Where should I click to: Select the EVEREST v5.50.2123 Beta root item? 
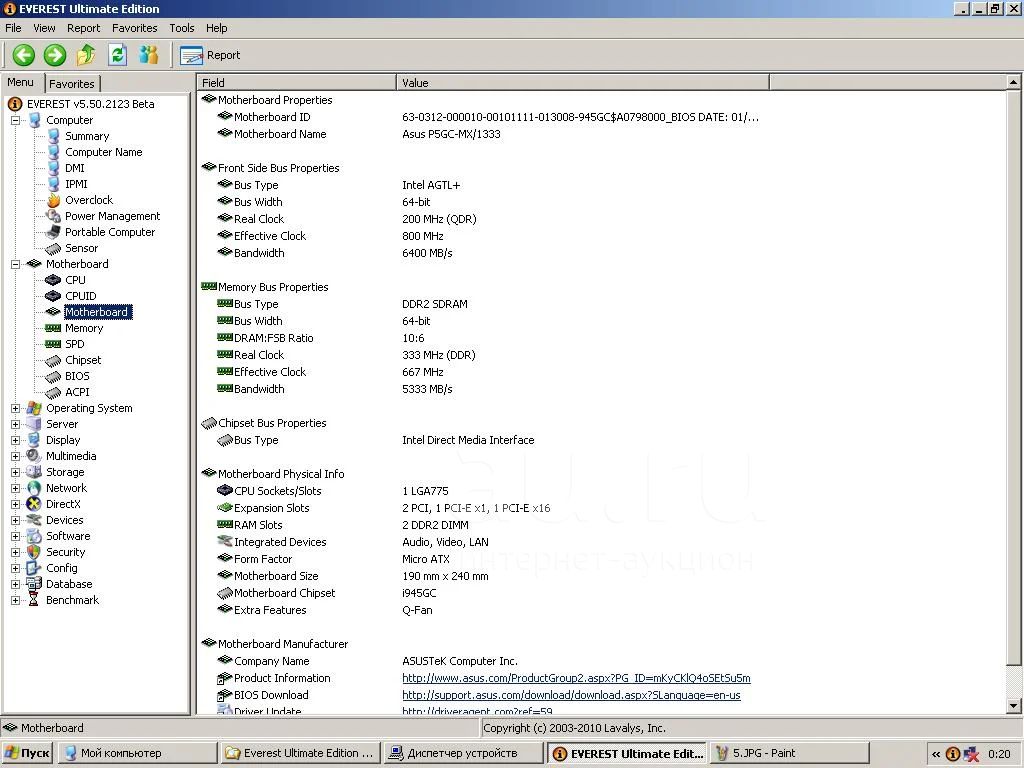coord(91,104)
